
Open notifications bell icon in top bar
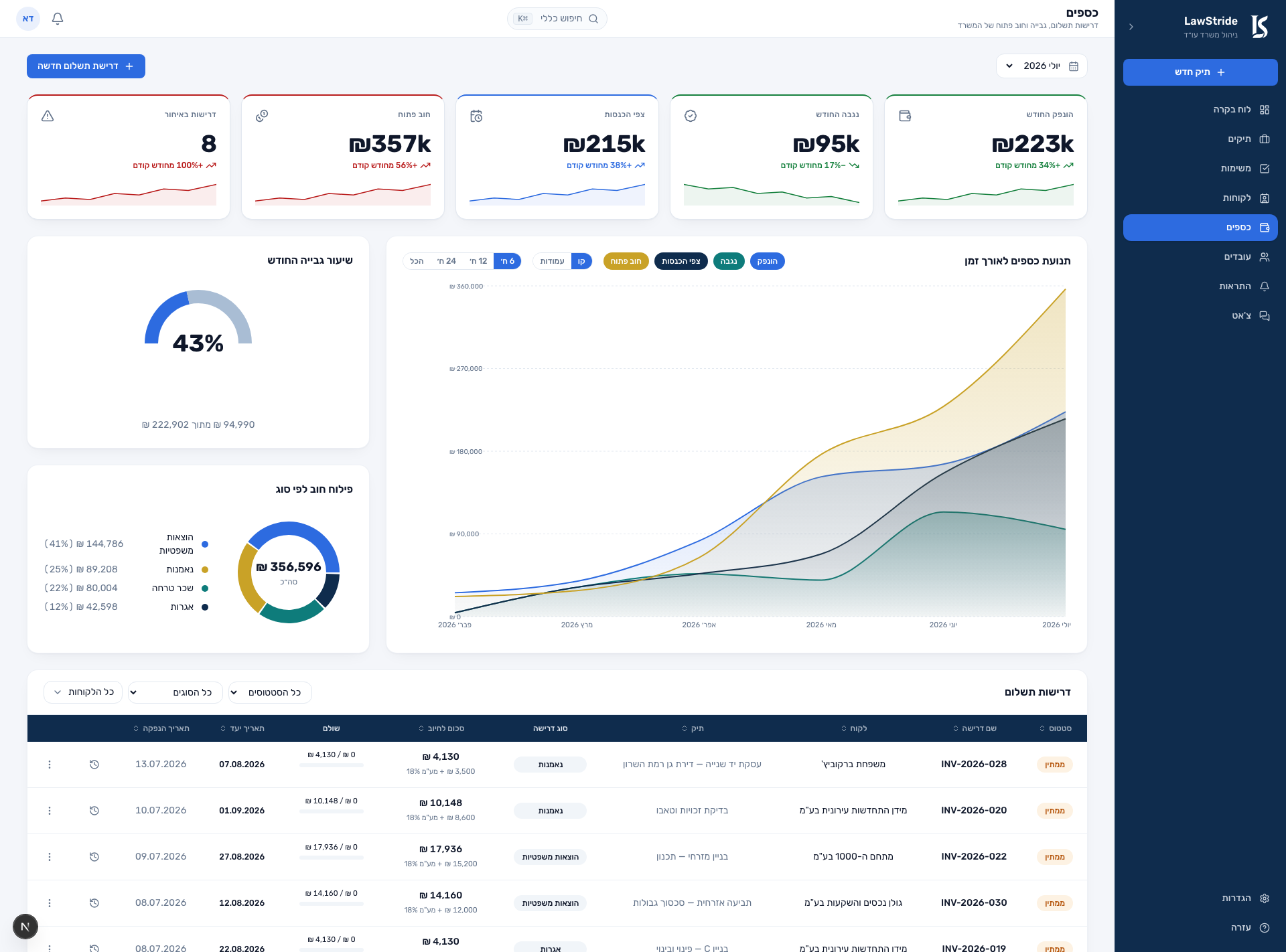point(58,19)
